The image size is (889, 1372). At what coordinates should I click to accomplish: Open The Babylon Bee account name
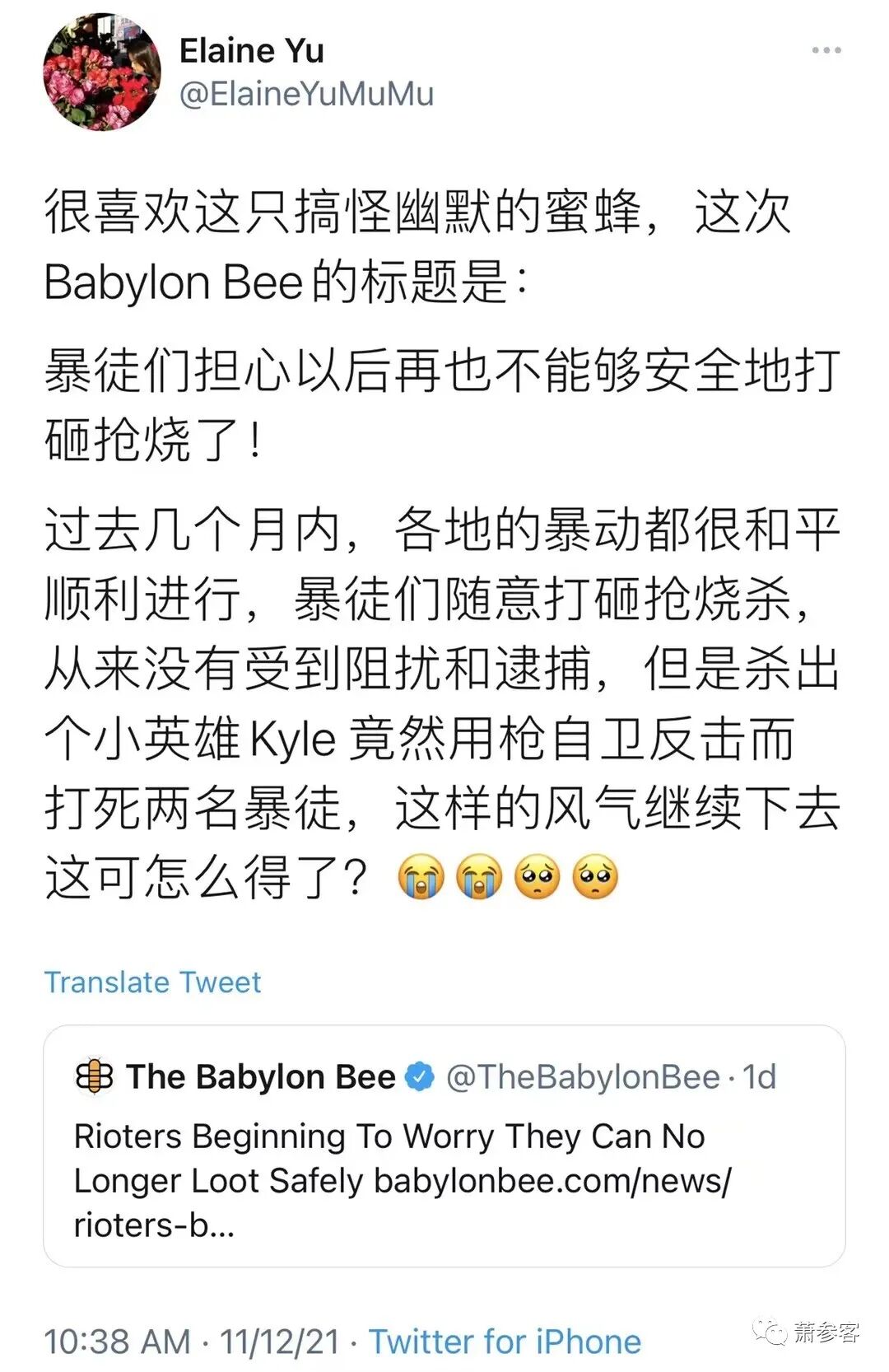coord(260,1076)
